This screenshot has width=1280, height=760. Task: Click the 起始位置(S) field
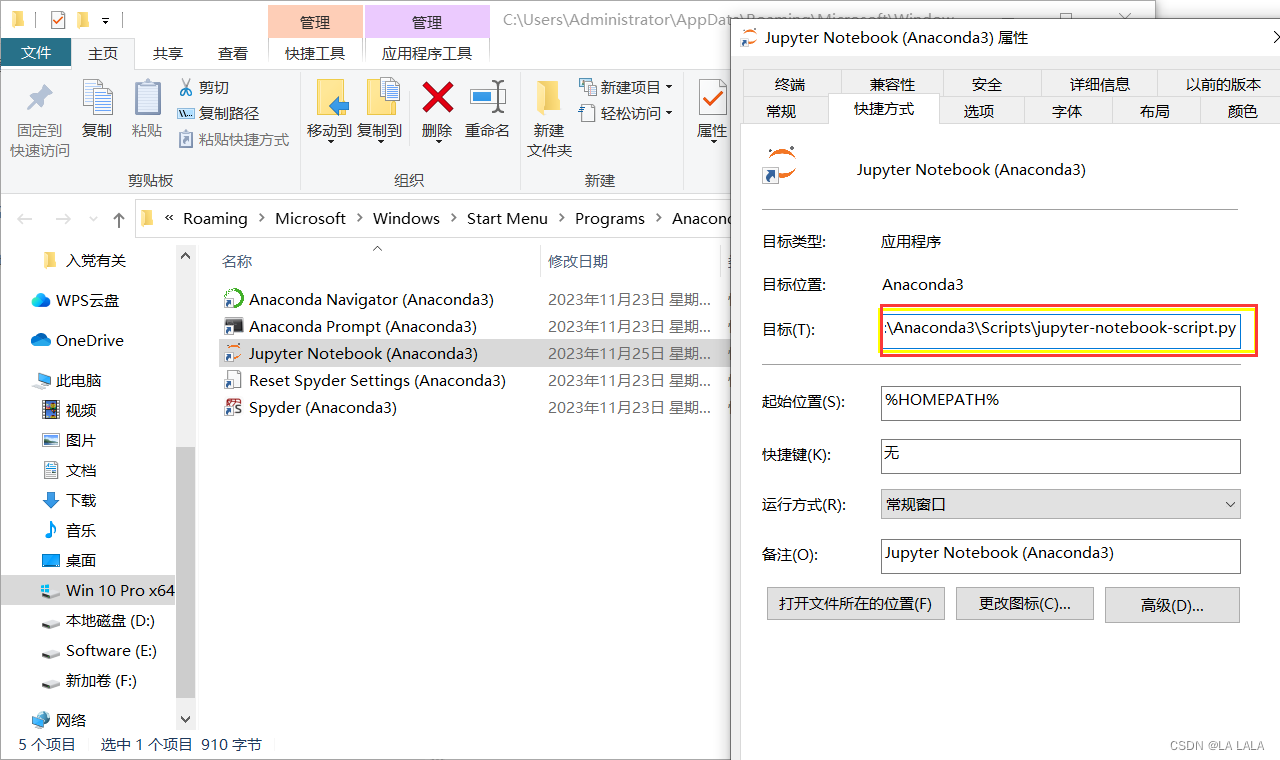1060,403
